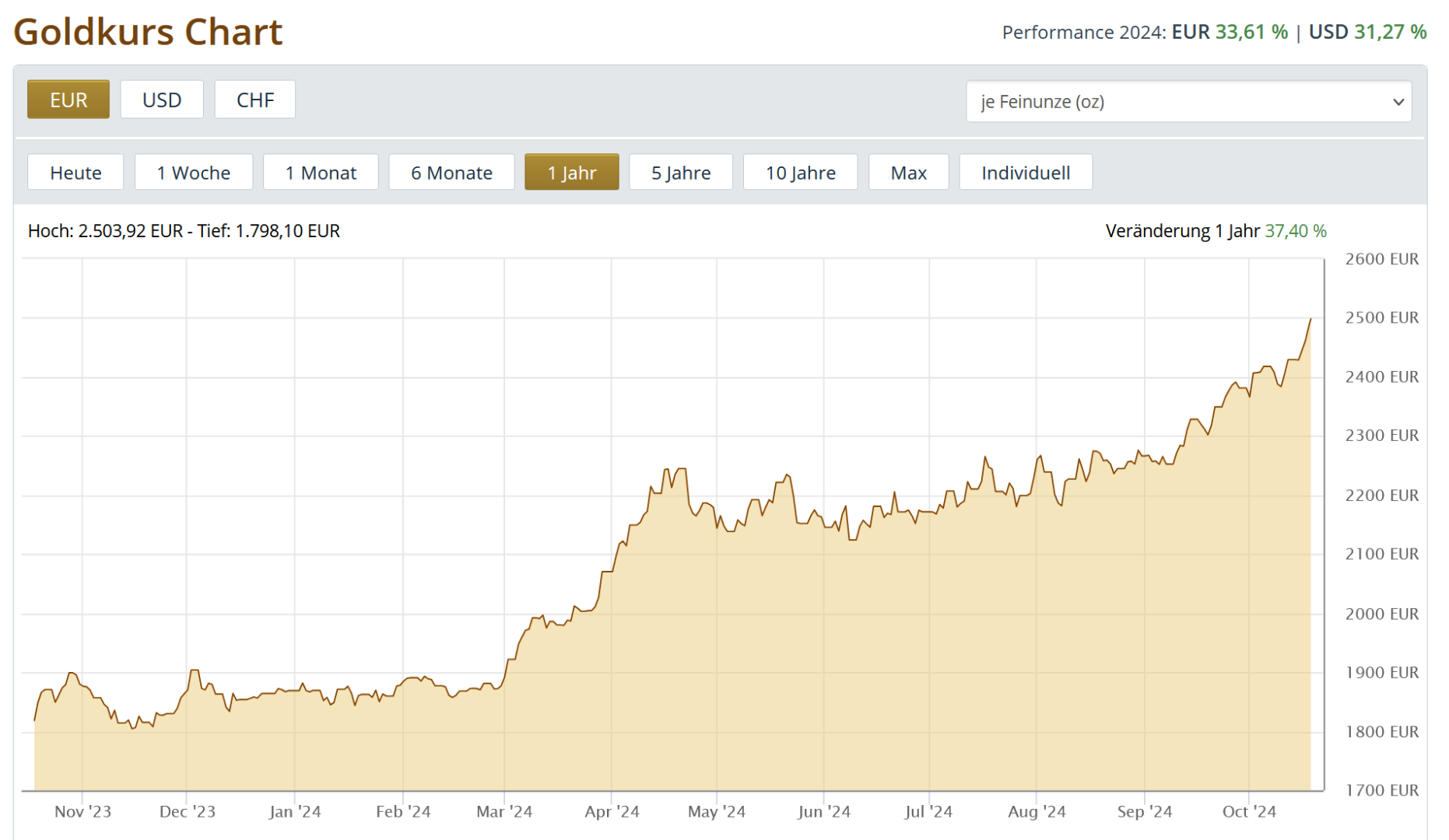The image size is (1449, 840).
Task: Show the Heute time range
Action: click(x=75, y=173)
